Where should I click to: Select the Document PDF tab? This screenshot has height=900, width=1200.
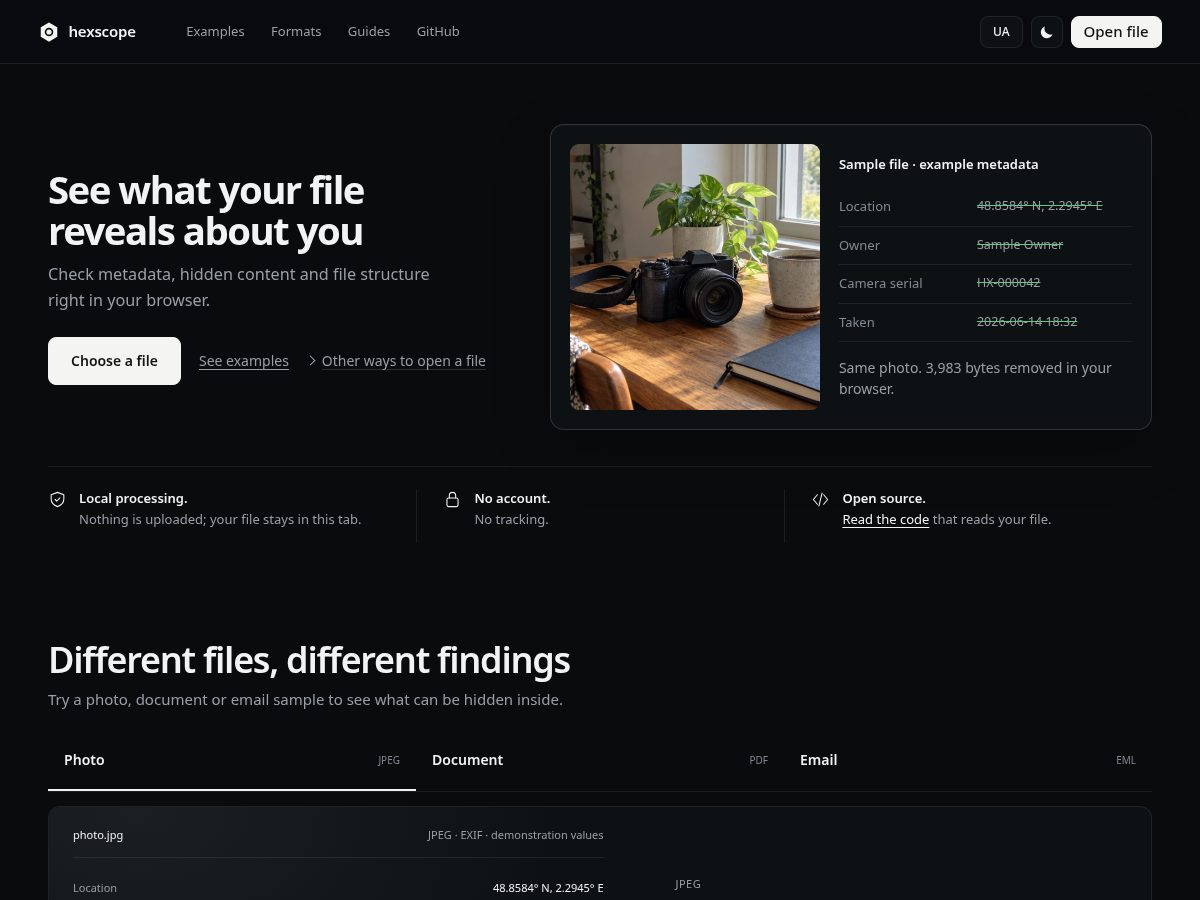coord(600,760)
